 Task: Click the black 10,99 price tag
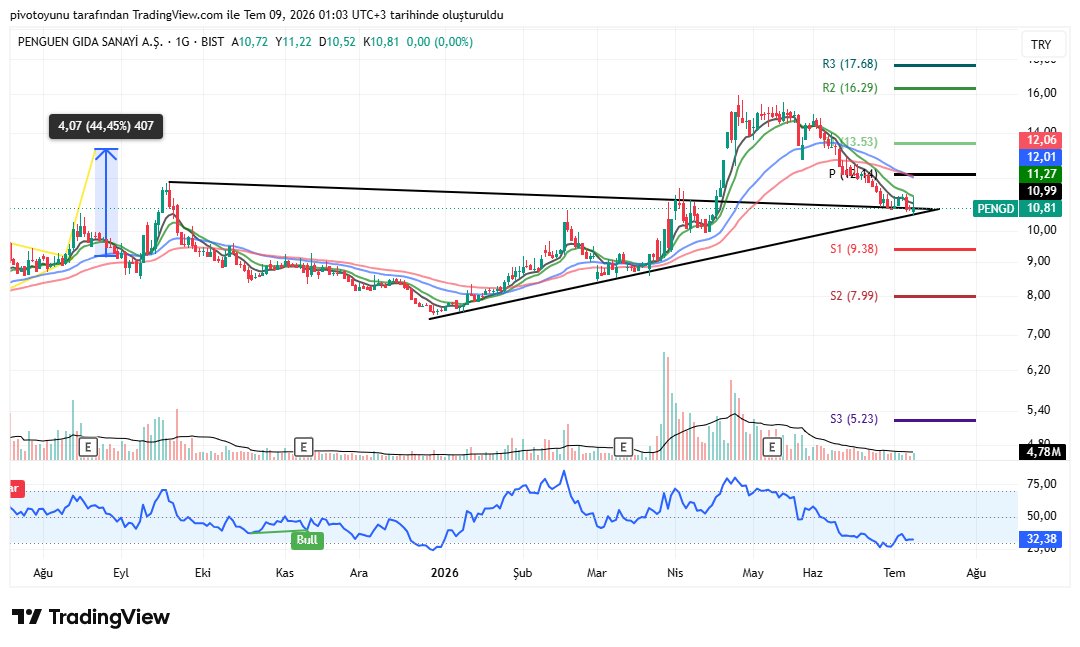tap(1041, 191)
